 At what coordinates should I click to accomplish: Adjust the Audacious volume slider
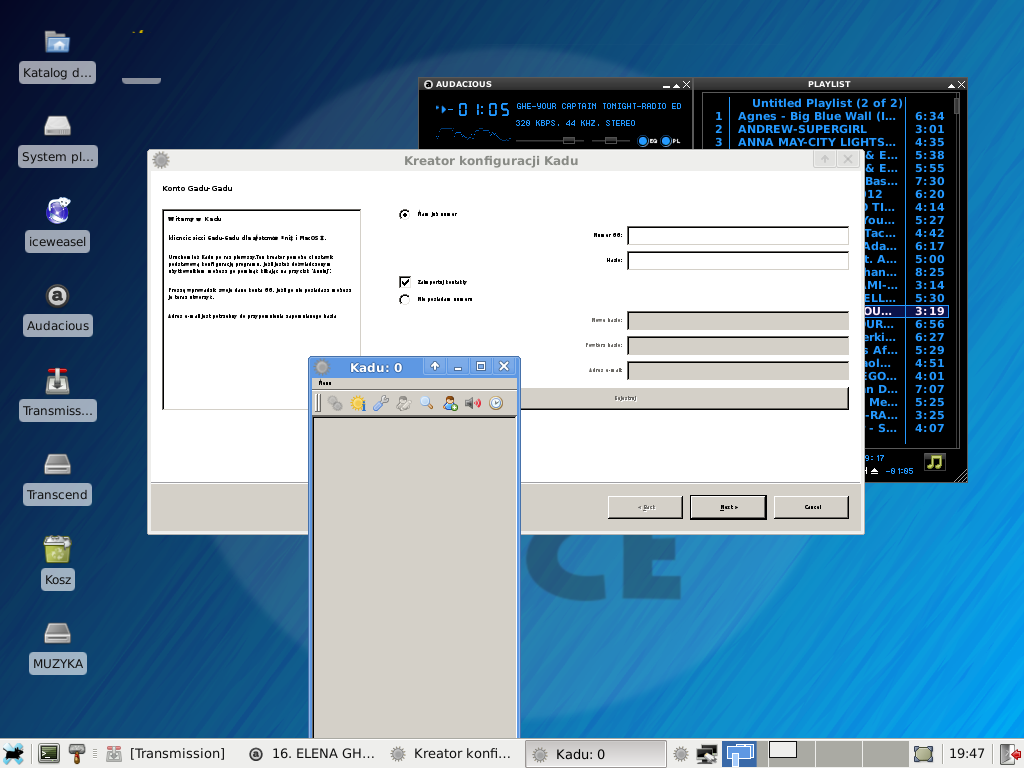(569, 140)
